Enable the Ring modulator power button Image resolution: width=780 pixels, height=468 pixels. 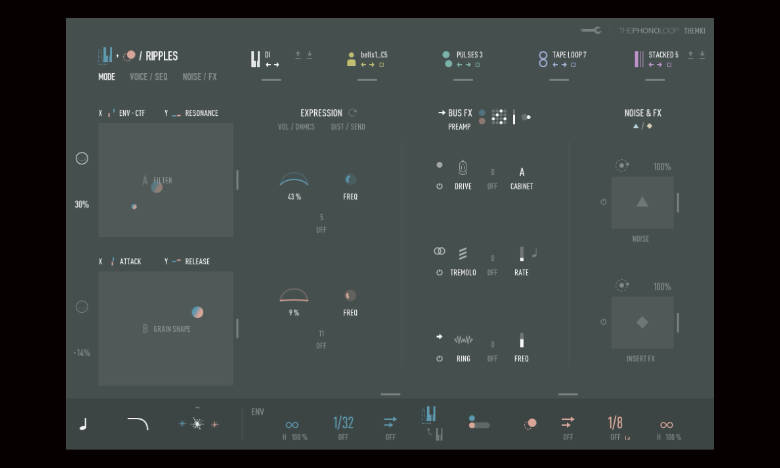click(440, 358)
